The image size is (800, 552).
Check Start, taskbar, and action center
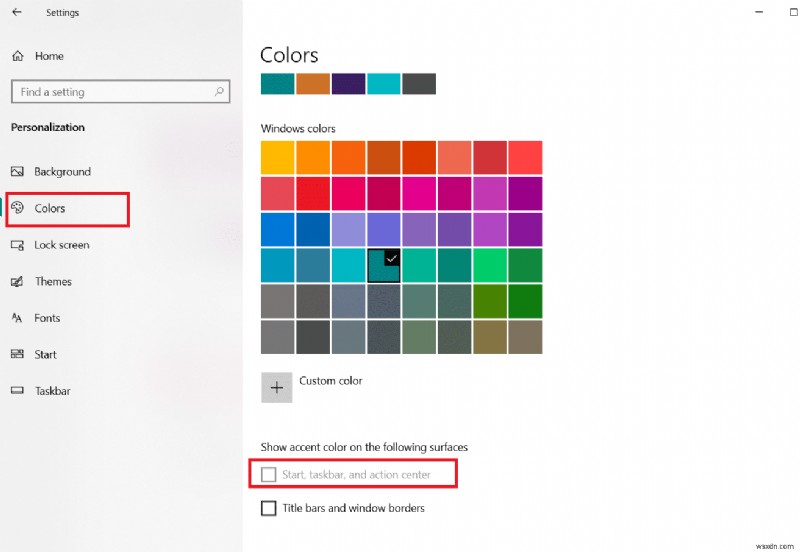tap(268, 474)
